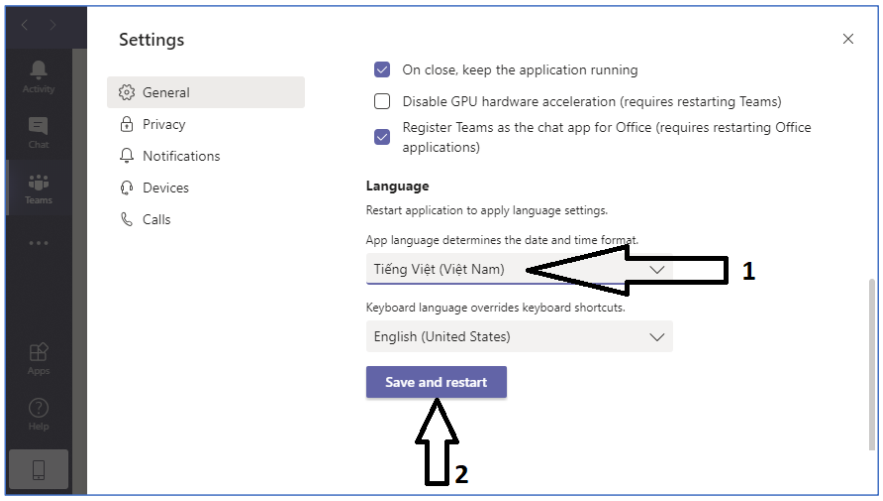
Task: Toggle Register Teams as chat app checkbox
Action: pyautogui.click(x=381, y=137)
